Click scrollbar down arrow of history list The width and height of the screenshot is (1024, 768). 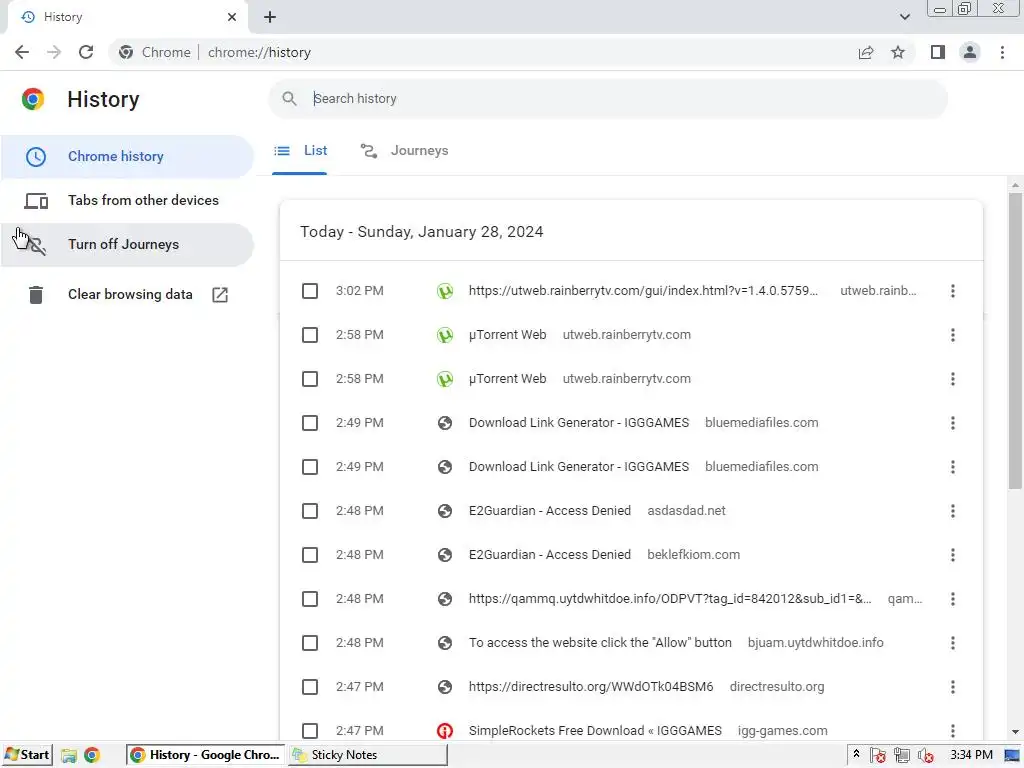(1015, 732)
